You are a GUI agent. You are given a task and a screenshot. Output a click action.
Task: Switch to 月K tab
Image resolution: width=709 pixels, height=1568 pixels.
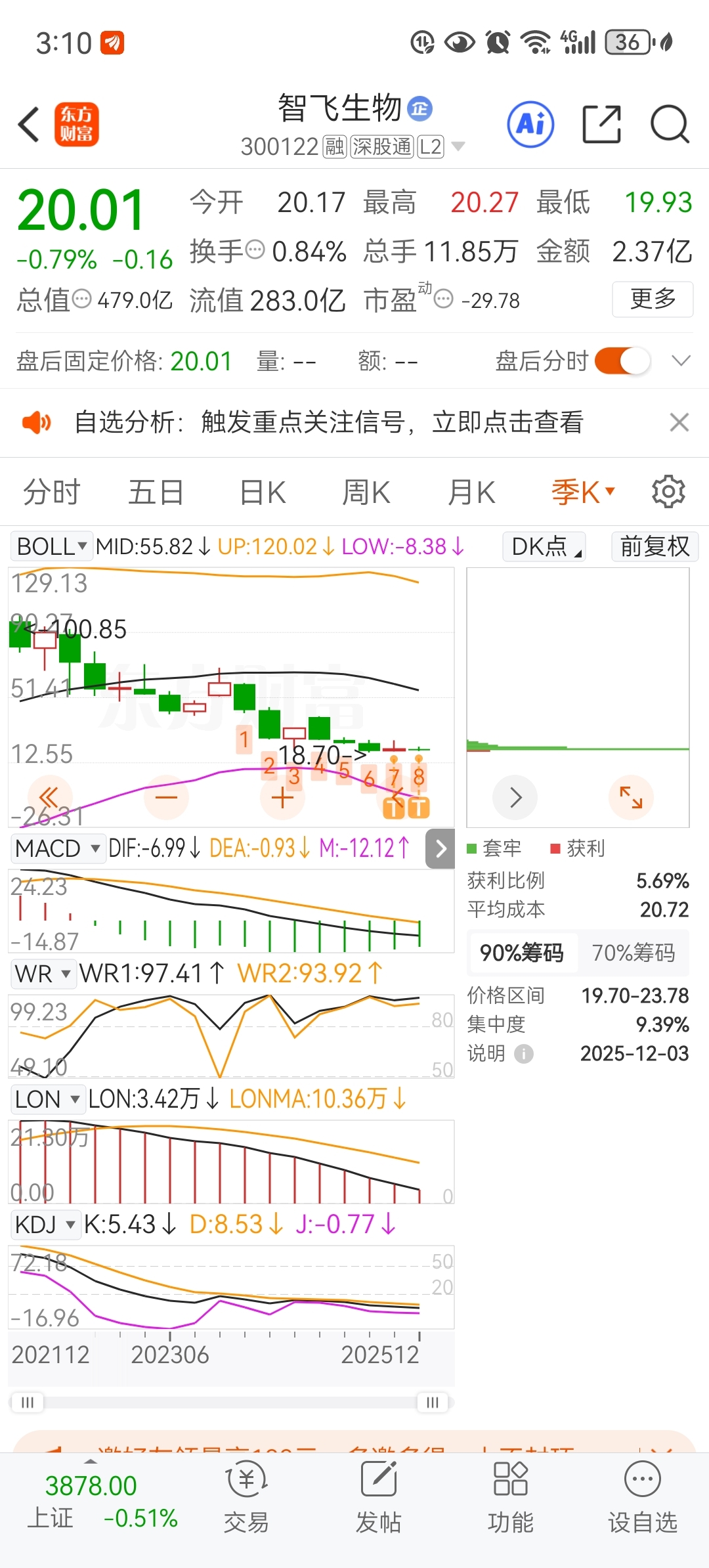(471, 492)
